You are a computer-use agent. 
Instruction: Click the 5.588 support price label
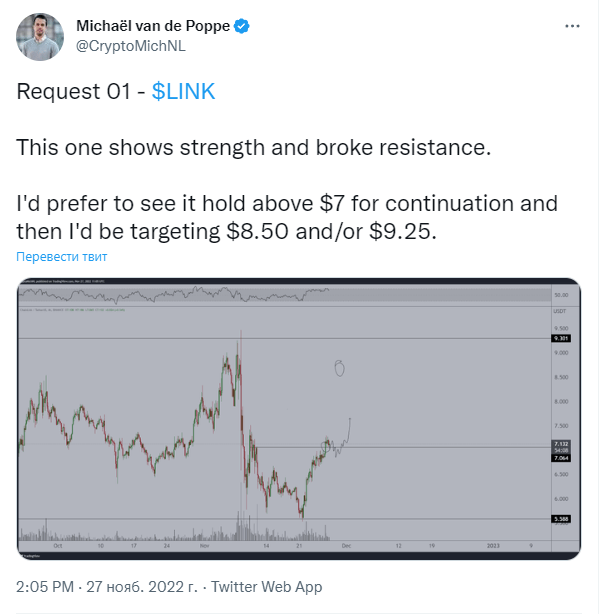pyautogui.click(x=561, y=519)
